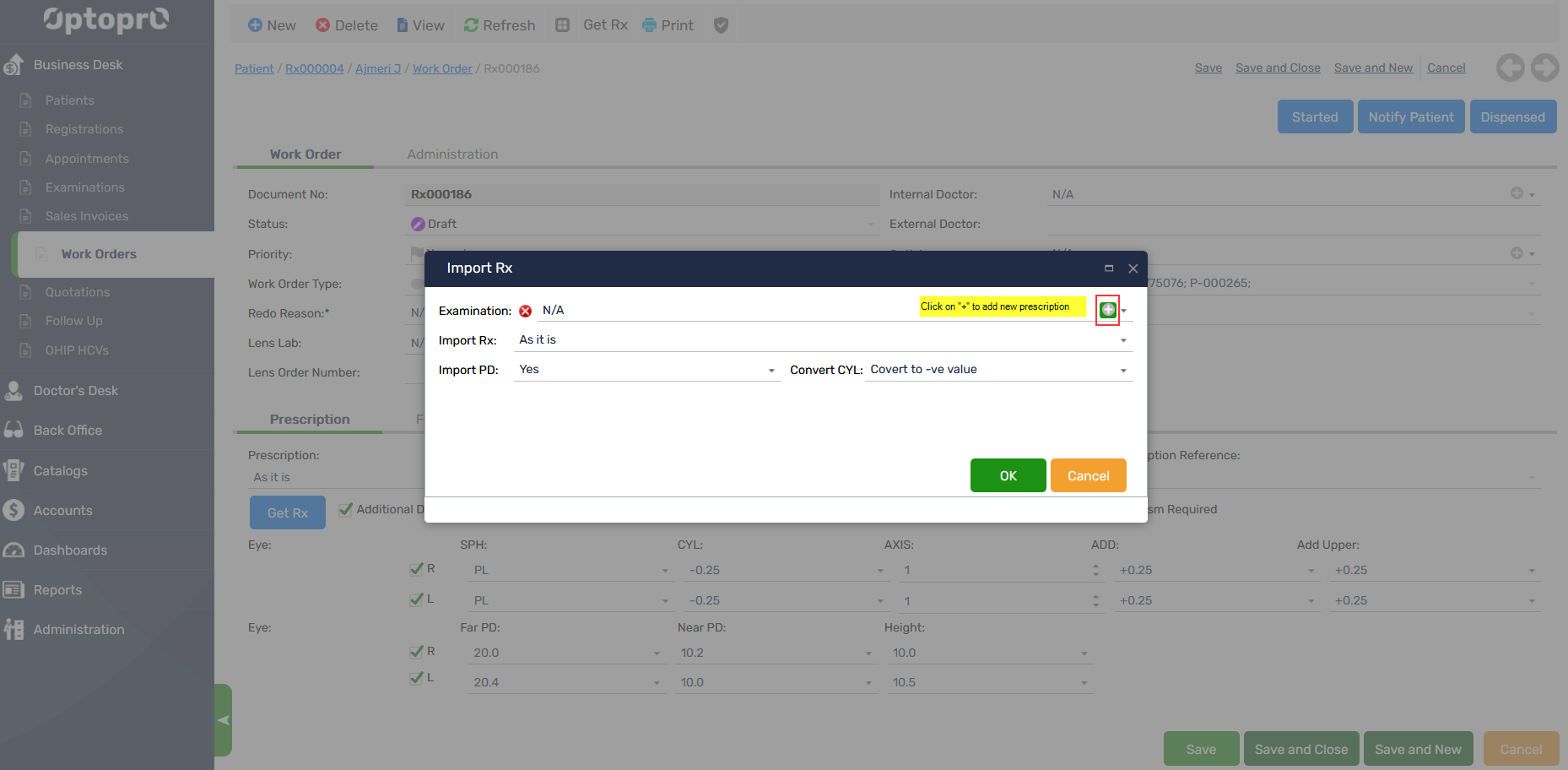
Task: Click the Print toolbar icon
Action: [x=649, y=25]
